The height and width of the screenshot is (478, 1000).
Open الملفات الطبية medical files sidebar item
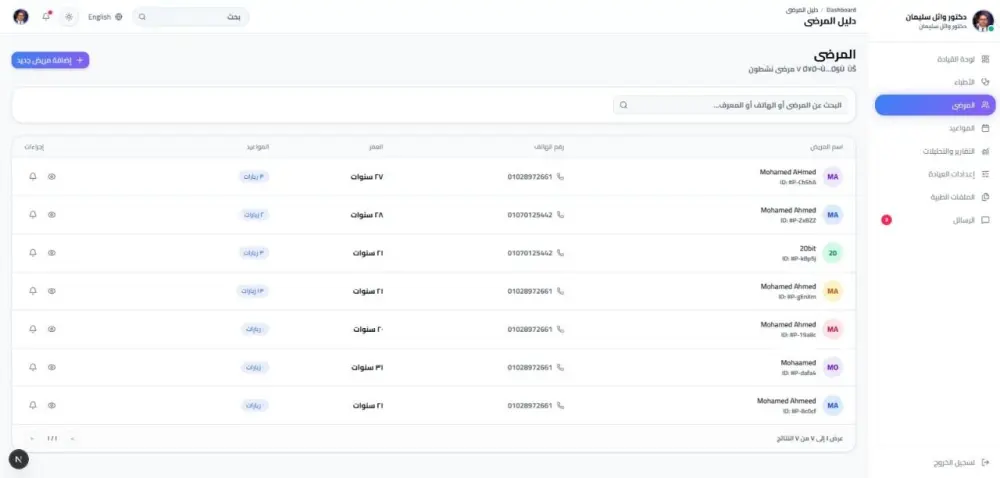click(935, 197)
